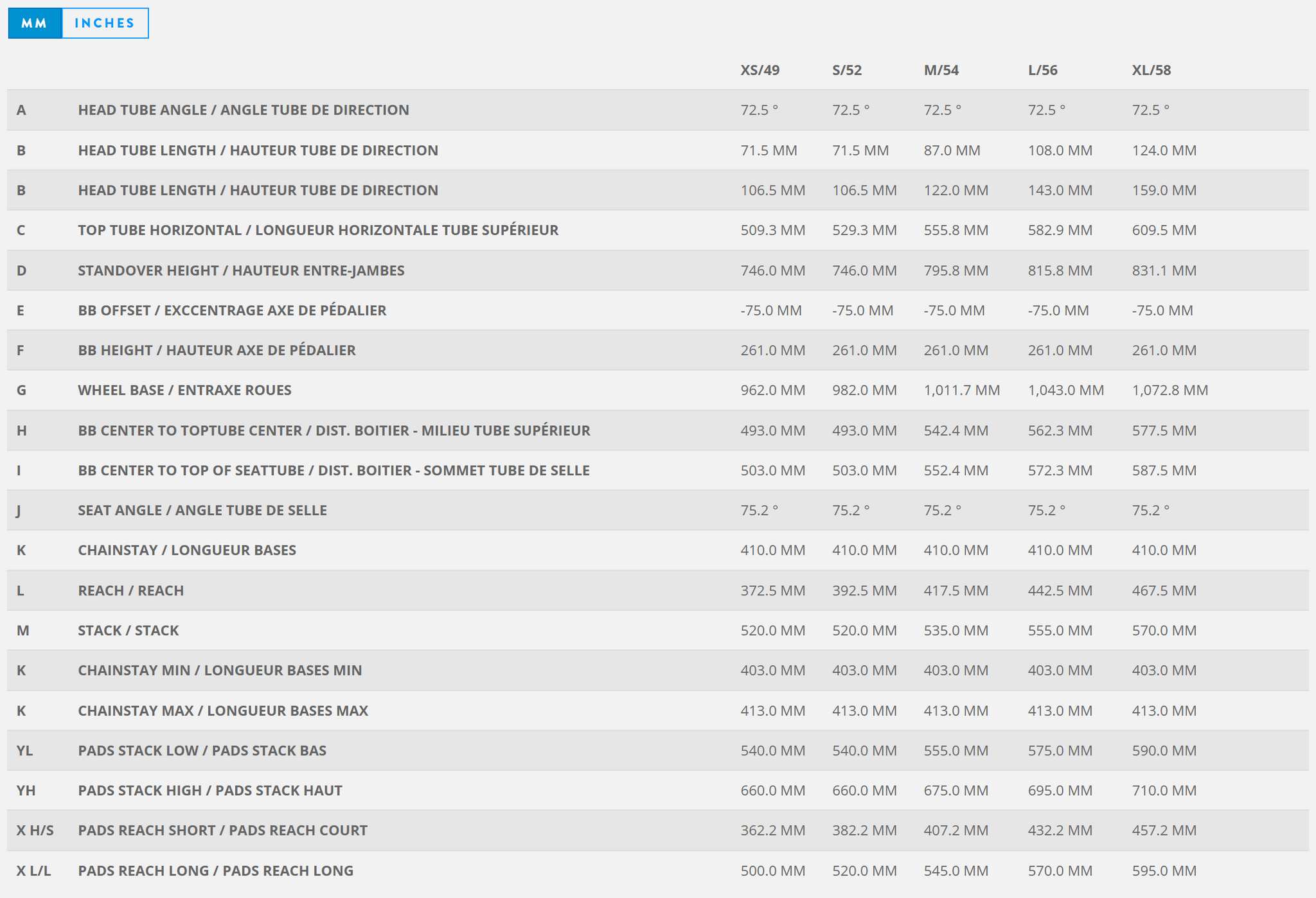The image size is (1316, 898).
Task: Click the Pads Reach Long row label
Action: point(216,870)
